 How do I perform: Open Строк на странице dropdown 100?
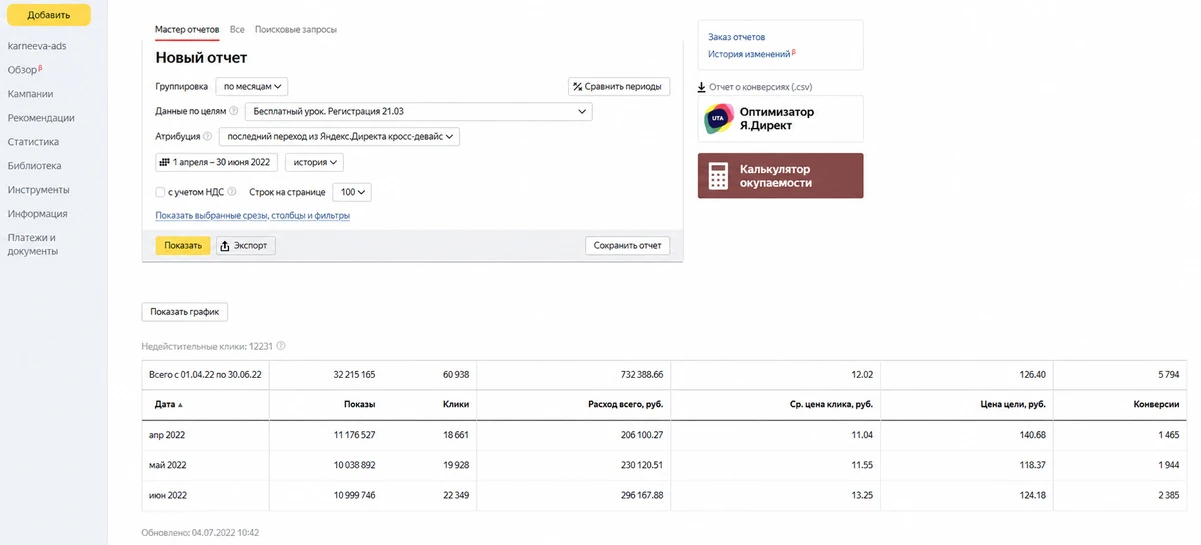click(x=352, y=192)
